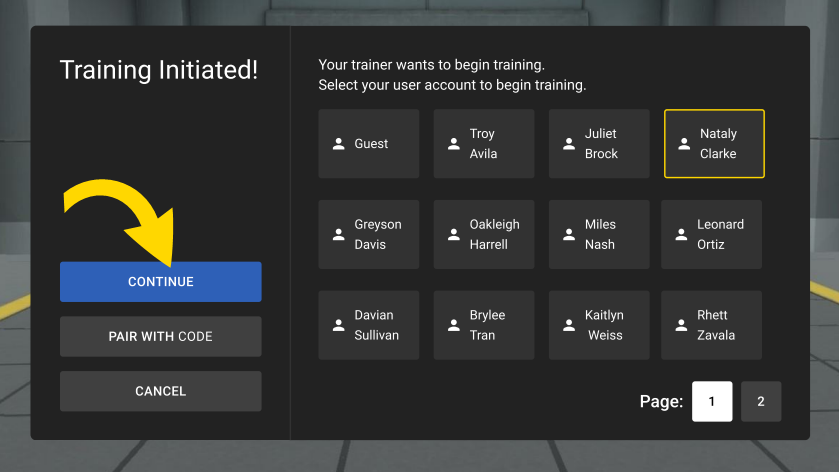
Task: Select the Davian Sullivan account
Action: (368, 326)
